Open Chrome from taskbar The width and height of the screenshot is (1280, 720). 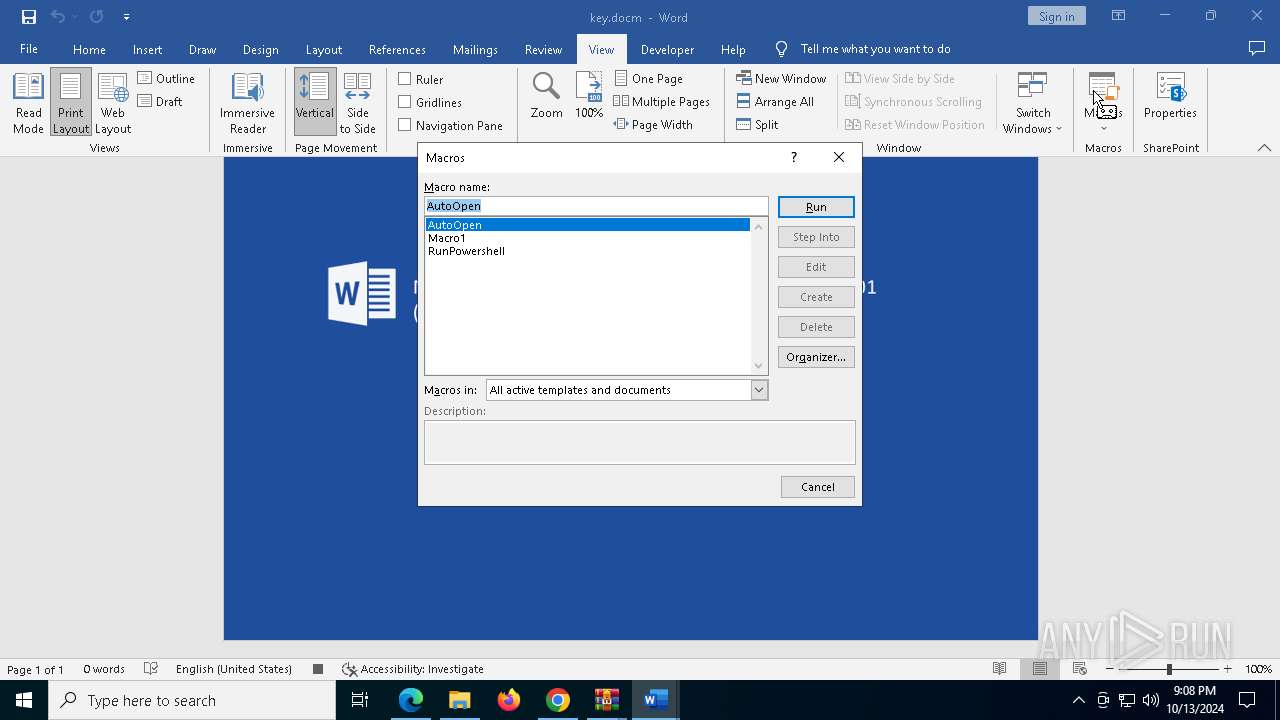(558, 700)
